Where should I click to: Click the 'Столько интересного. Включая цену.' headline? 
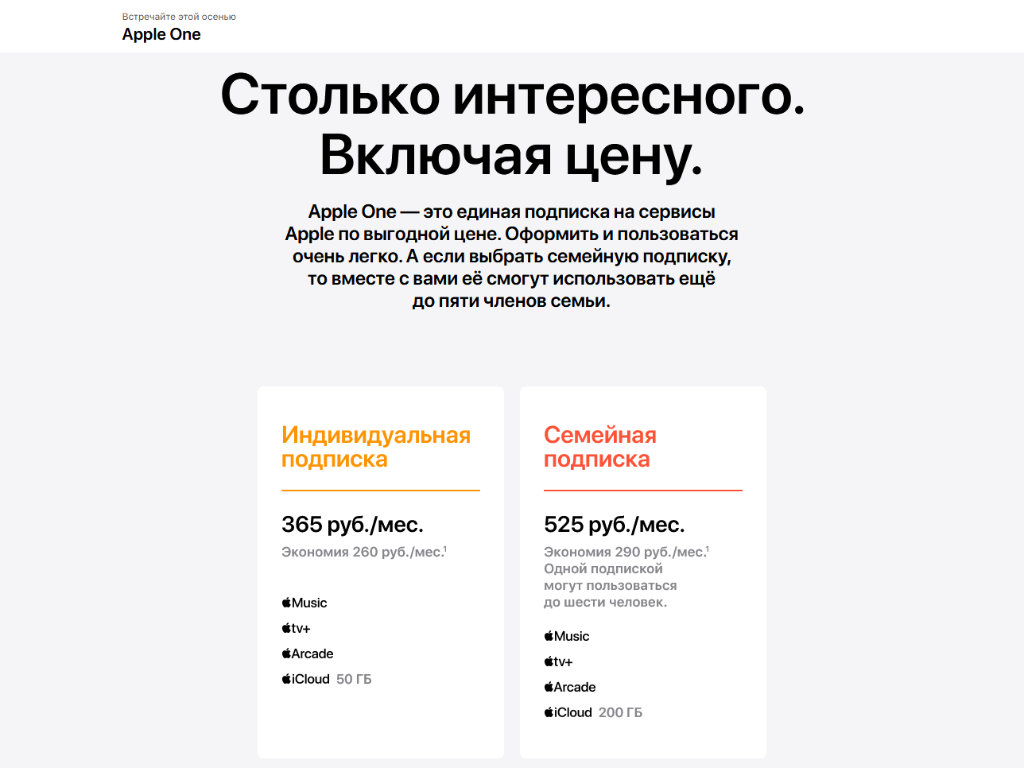(512, 125)
